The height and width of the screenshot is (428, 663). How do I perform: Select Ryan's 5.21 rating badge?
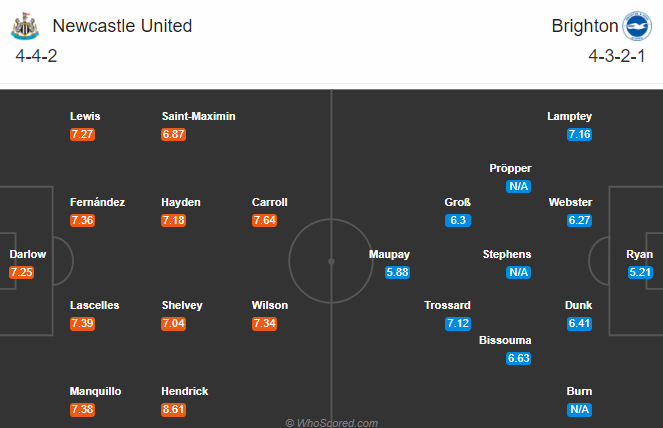(x=640, y=272)
